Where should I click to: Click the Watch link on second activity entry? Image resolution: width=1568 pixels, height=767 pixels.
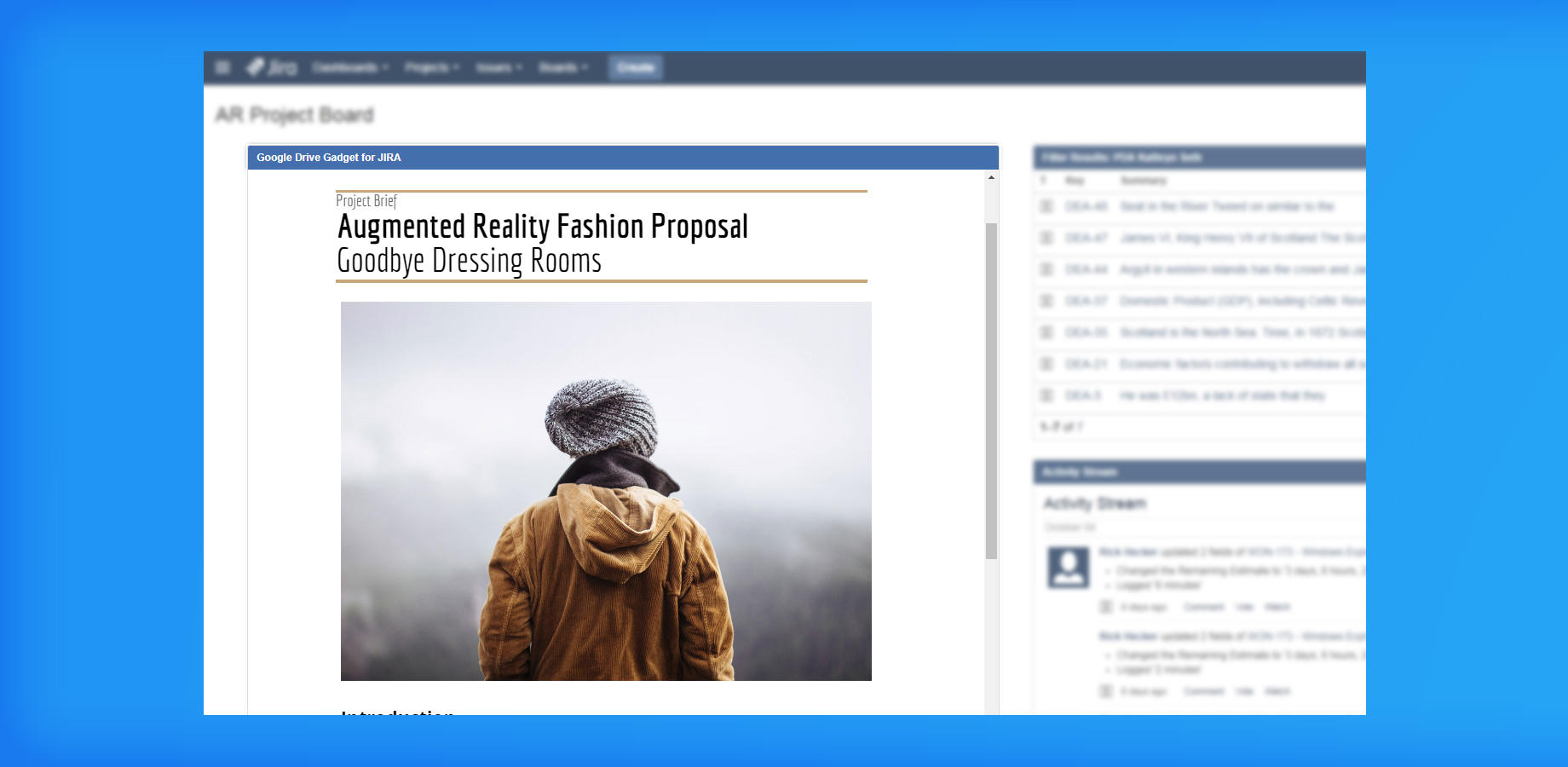[1277, 691]
